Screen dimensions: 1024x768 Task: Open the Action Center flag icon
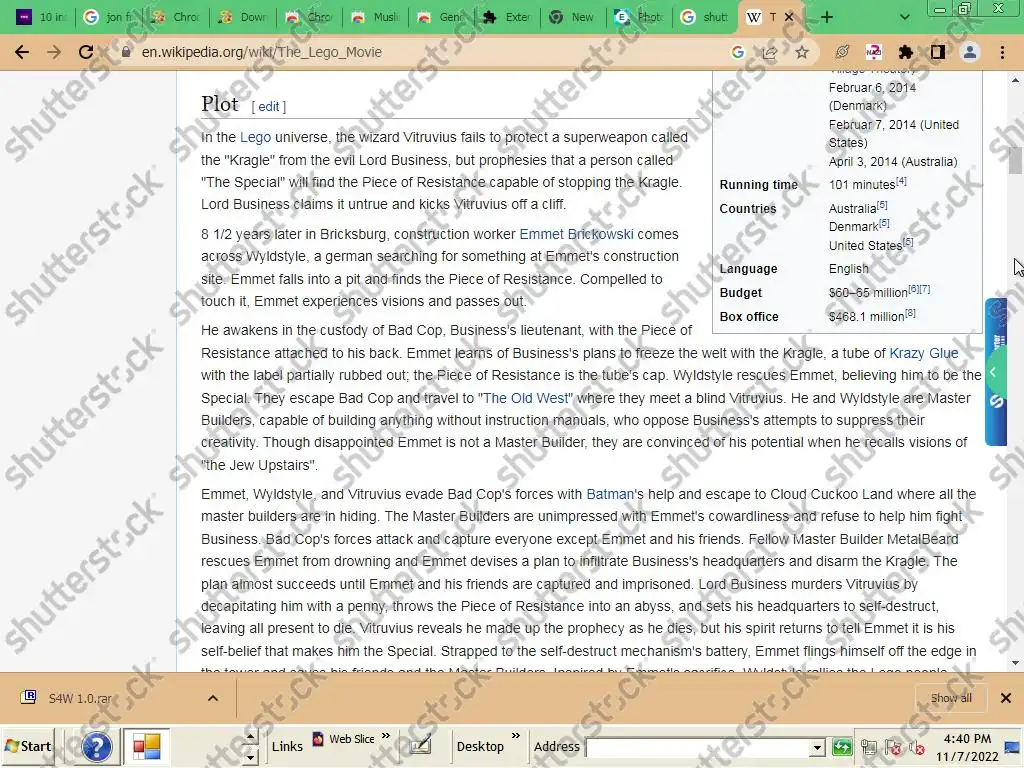(892, 747)
